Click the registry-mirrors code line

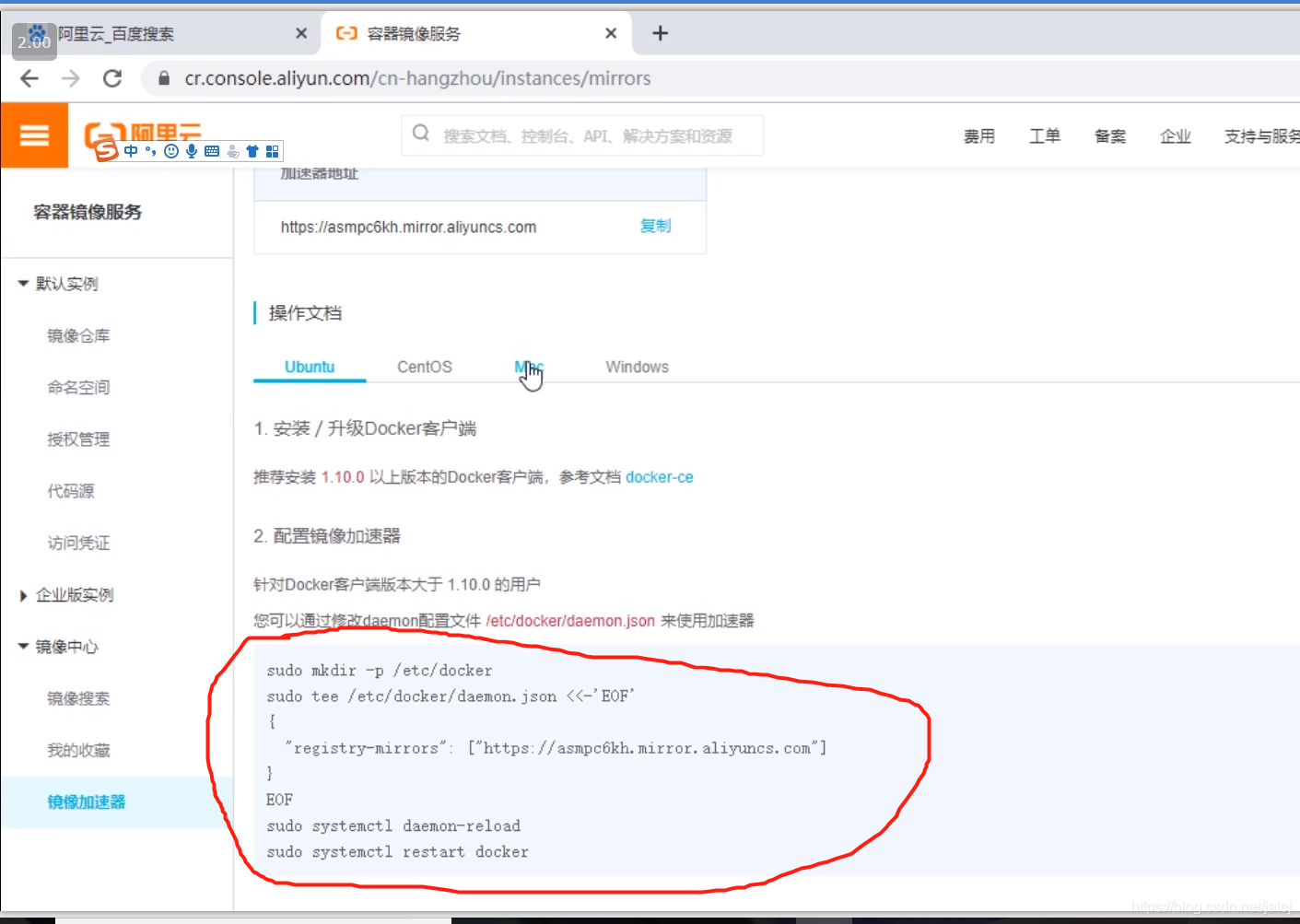tap(556, 748)
